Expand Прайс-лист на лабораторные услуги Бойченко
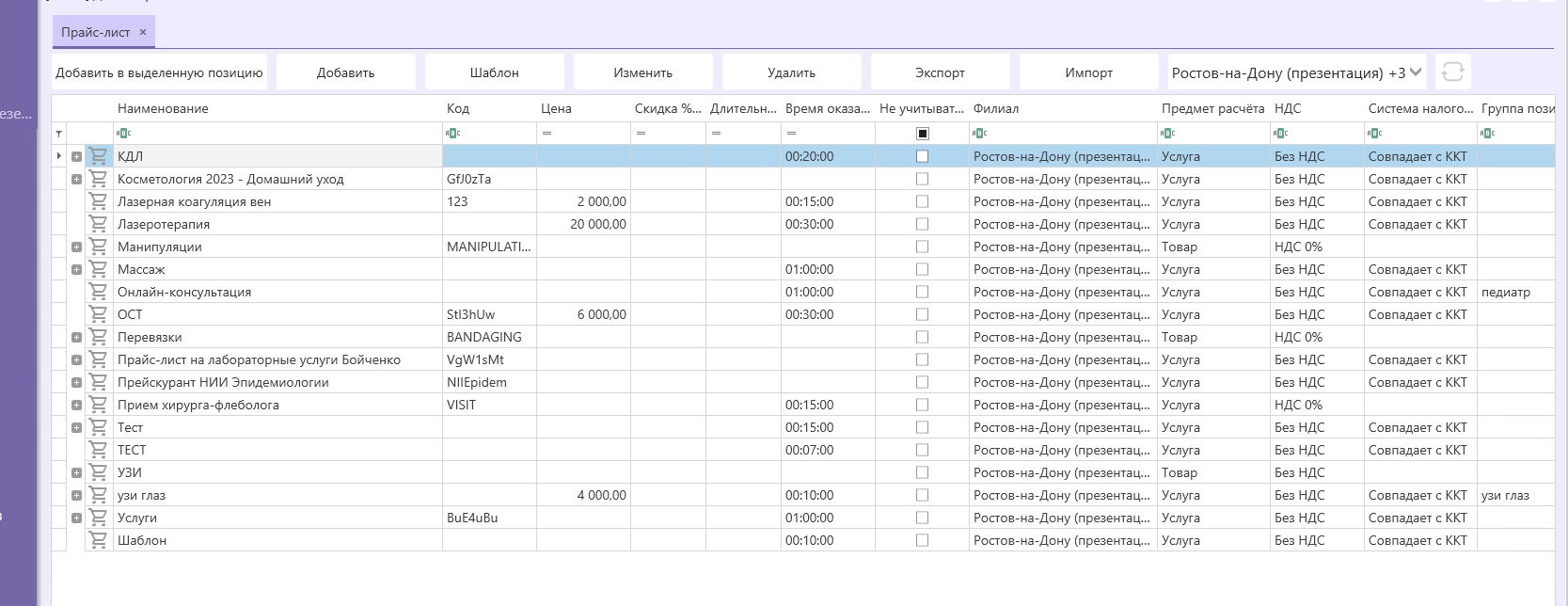 pos(76,359)
